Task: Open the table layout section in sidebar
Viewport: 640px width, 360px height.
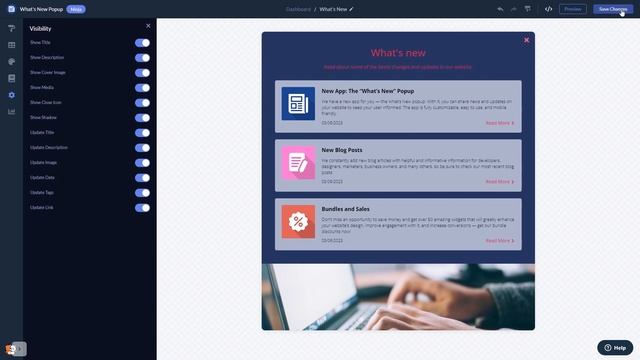Action: [11, 45]
